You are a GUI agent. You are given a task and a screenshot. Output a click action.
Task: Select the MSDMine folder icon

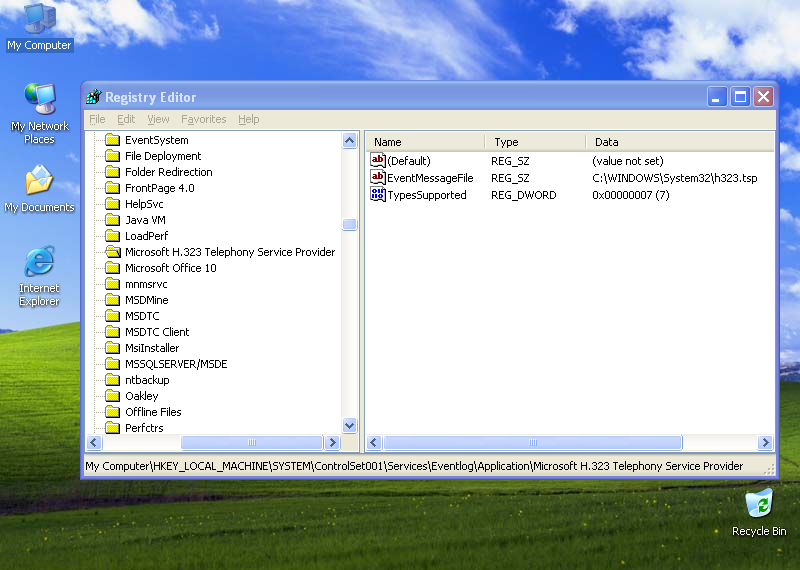coord(112,300)
